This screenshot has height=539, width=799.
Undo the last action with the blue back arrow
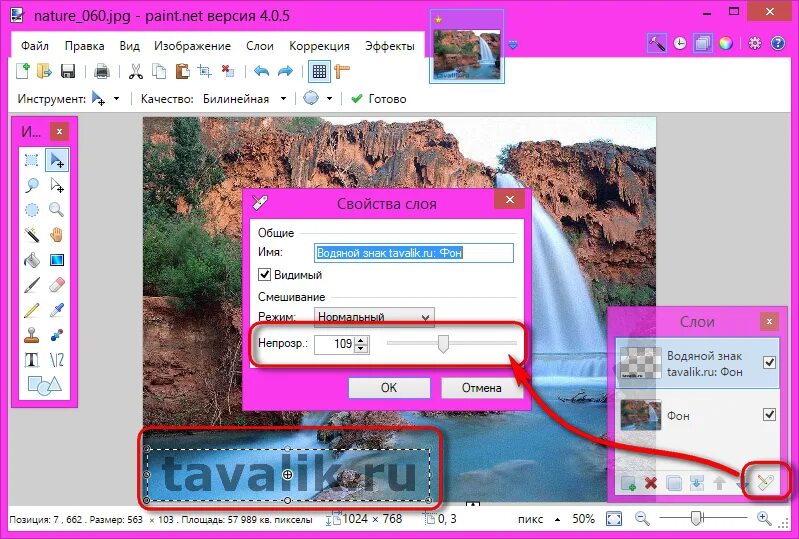coord(261,71)
